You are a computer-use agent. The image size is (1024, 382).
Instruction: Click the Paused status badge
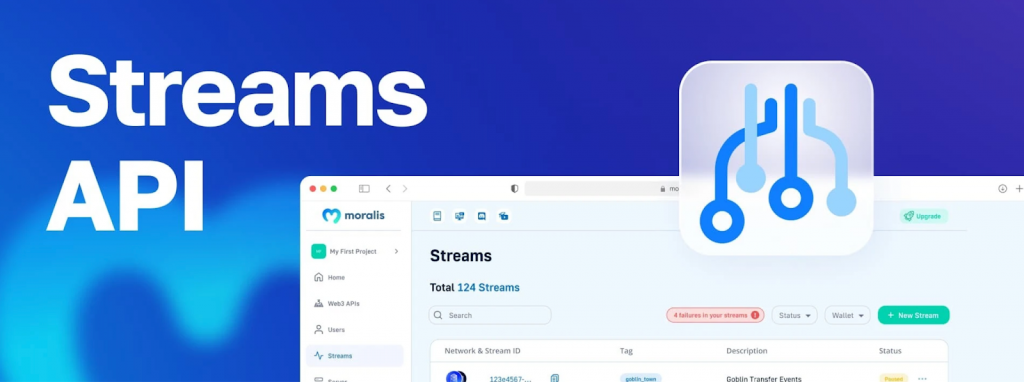tap(893, 379)
